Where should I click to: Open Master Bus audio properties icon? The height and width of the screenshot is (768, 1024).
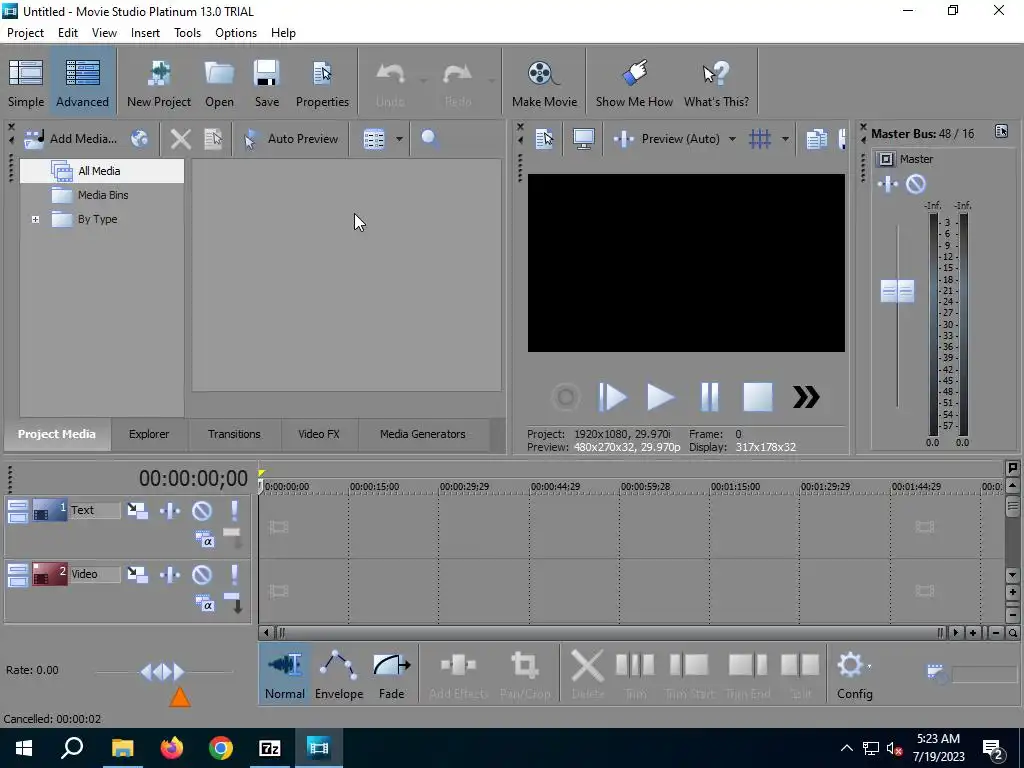point(1001,131)
